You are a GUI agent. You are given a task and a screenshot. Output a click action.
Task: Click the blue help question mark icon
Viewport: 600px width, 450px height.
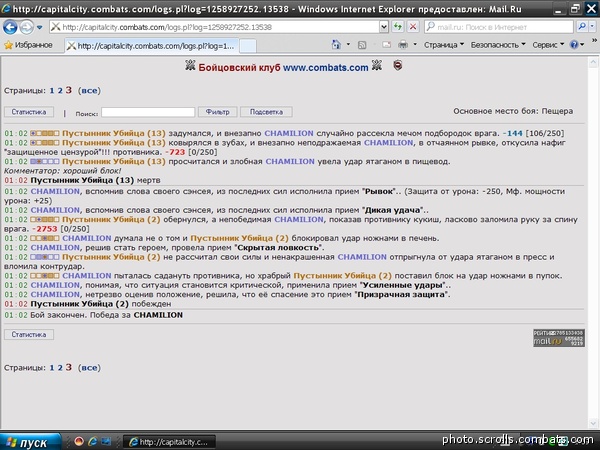click(574, 45)
